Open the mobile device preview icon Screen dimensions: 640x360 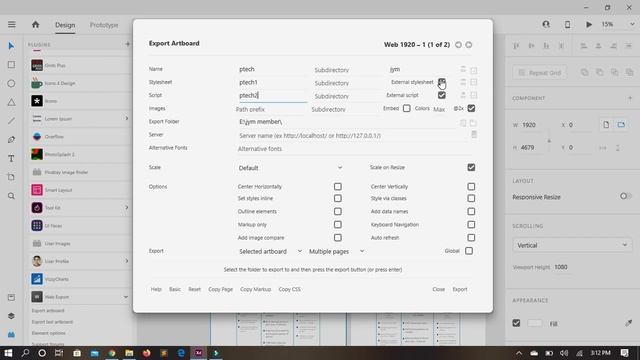[567, 24]
